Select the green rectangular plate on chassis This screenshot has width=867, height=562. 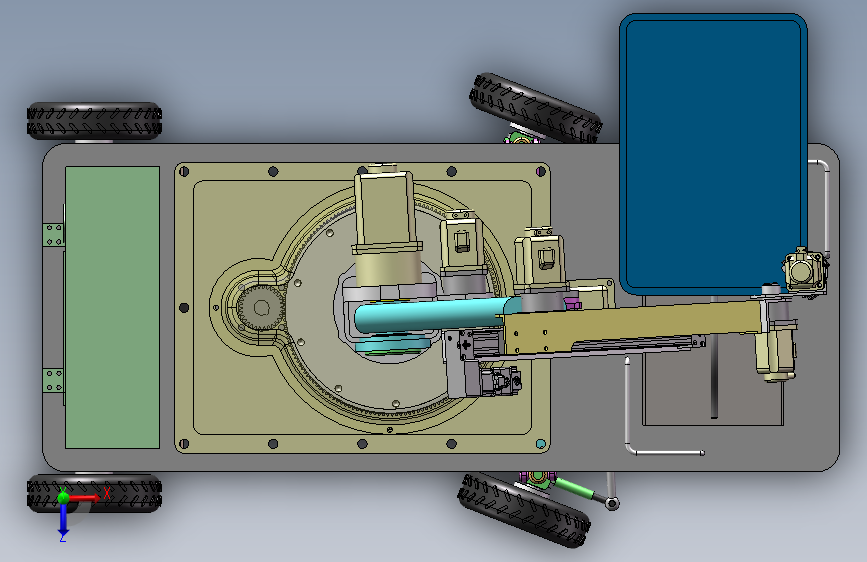[x=112, y=307]
